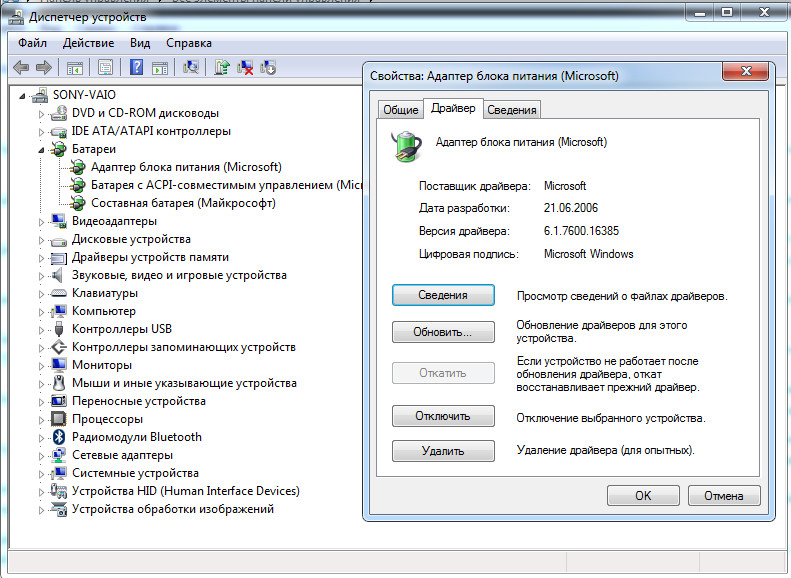This screenshot has width=791, height=578.
Task: Click the Microsoft Windows signature text
Action: tap(588, 254)
